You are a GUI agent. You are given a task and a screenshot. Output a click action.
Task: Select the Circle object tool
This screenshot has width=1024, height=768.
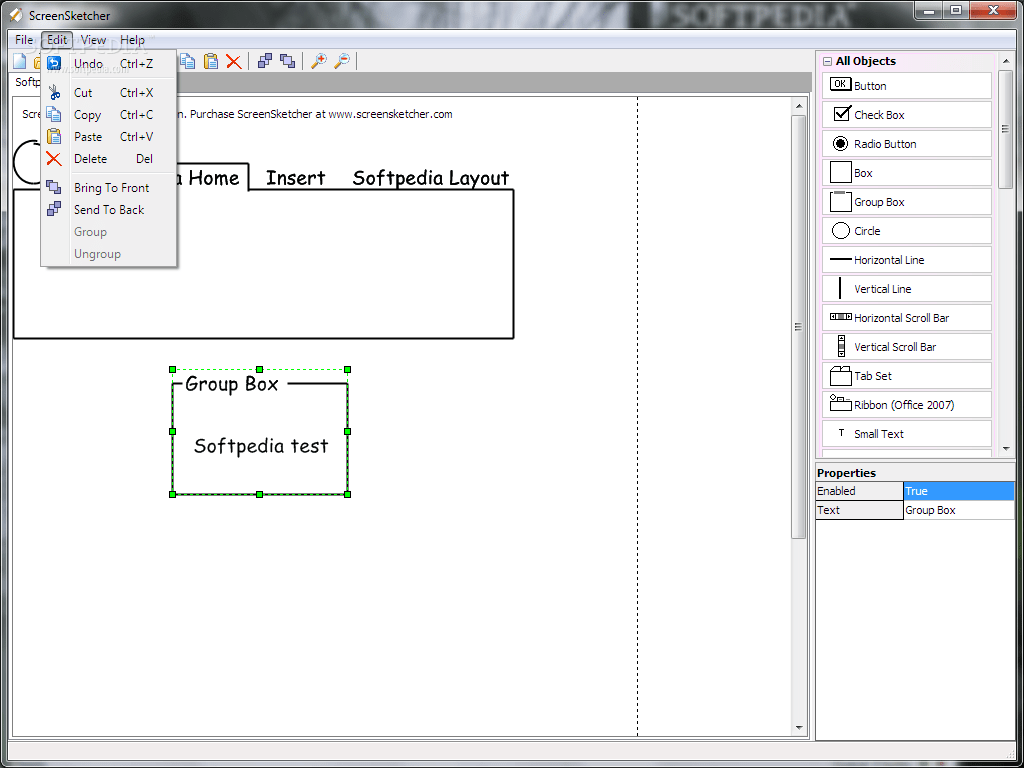coord(906,231)
